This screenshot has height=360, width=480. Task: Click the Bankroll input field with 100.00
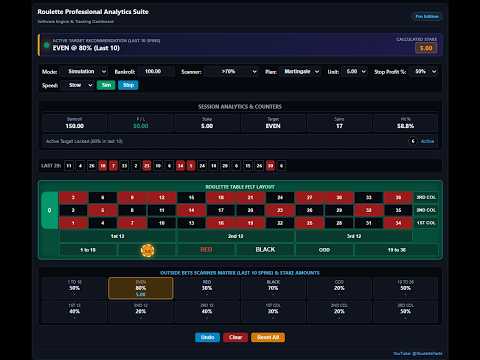[156, 72]
